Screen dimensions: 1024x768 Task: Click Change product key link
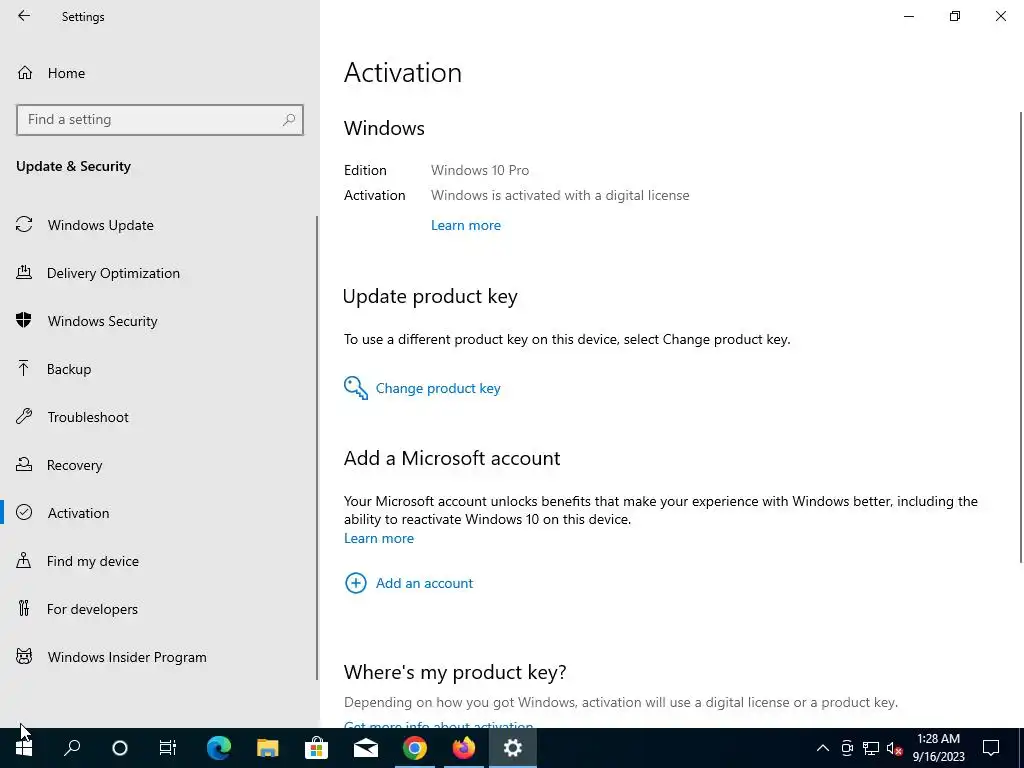438,389
